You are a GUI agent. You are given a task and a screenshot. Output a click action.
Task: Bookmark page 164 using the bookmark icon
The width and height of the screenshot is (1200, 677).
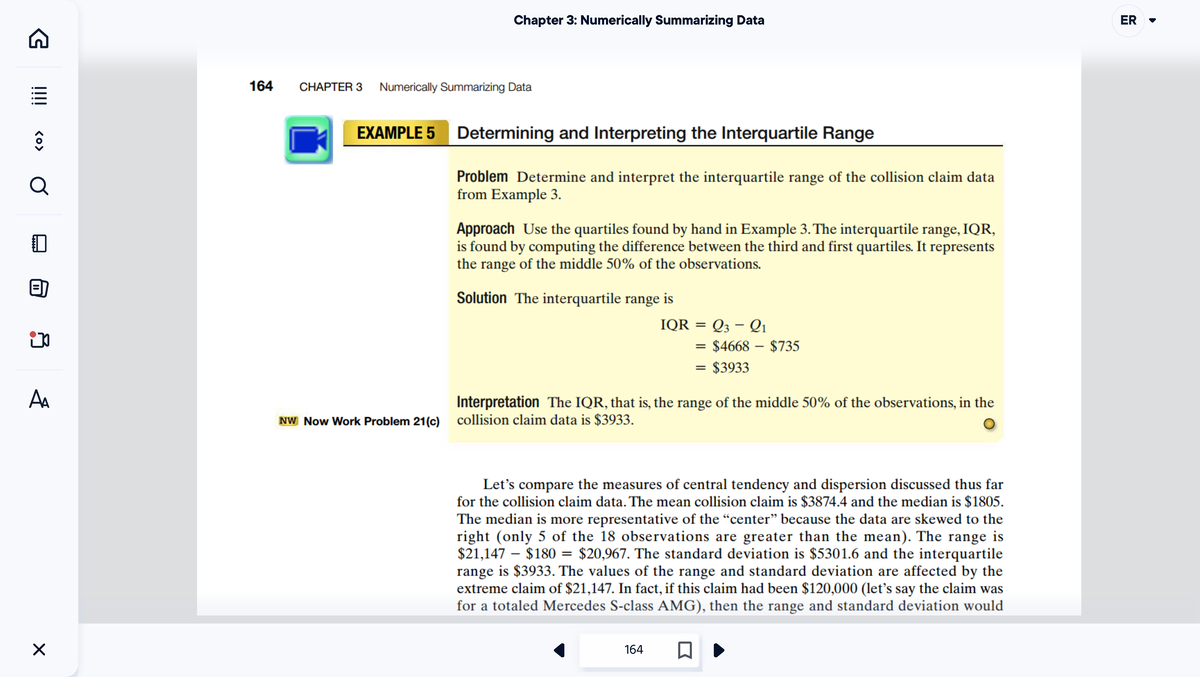coord(685,649)
